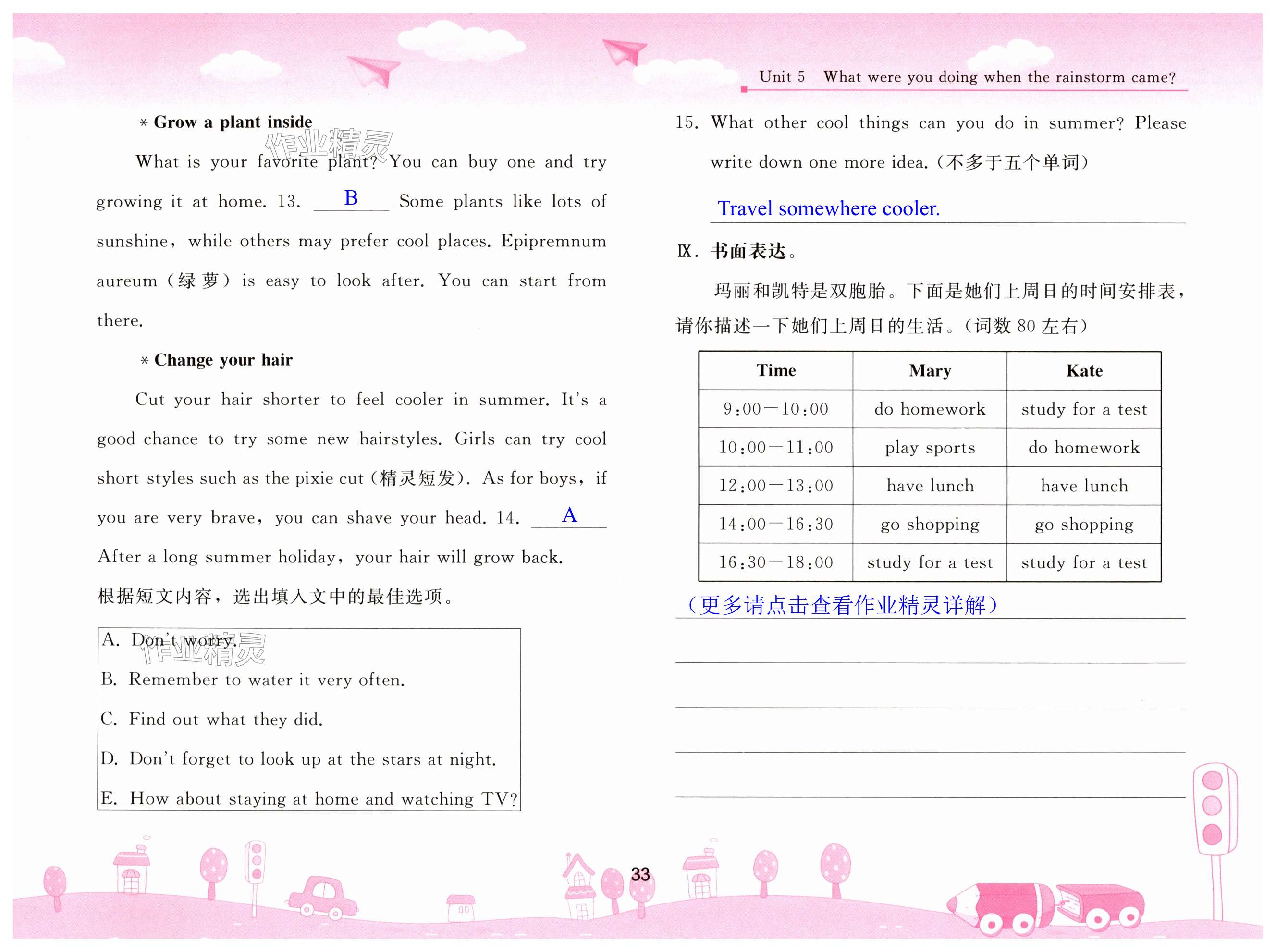Click the answer line 'Travel somewhere cooler.'

(828, 208)
